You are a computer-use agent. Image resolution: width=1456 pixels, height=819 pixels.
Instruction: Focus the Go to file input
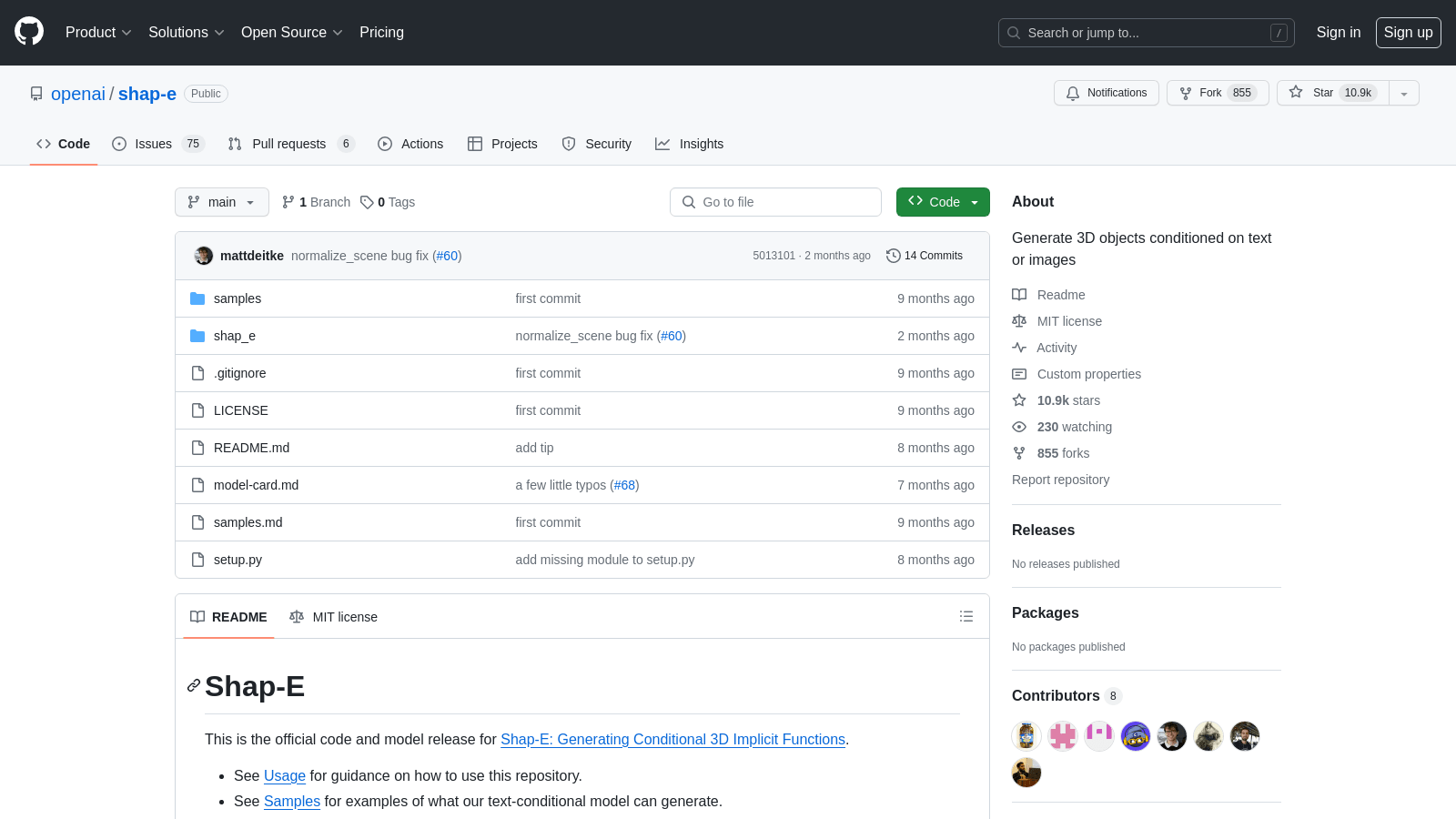coord(775,202)
